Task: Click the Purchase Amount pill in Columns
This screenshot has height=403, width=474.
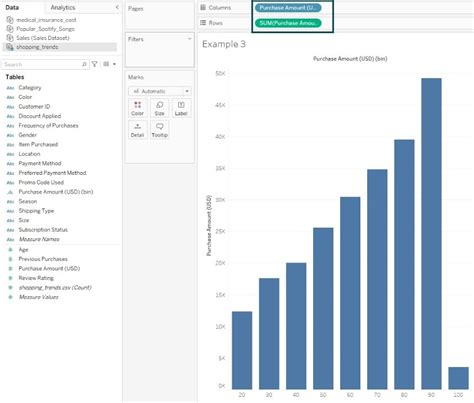Action: point(288,8)
